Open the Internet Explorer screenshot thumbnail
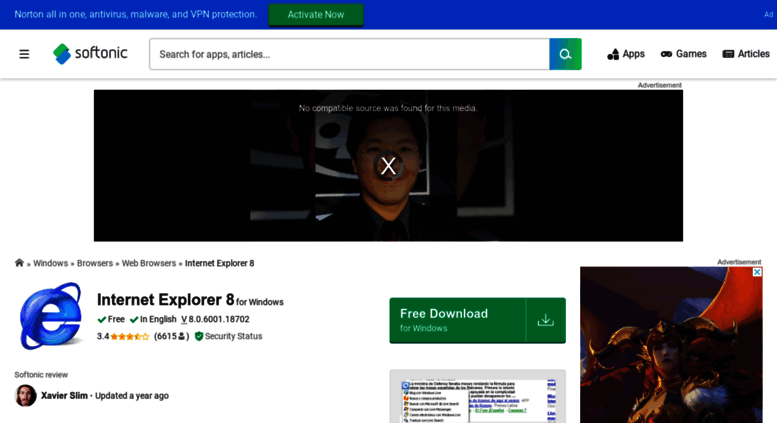The image size is (777, 423). (x=478, y=396)
